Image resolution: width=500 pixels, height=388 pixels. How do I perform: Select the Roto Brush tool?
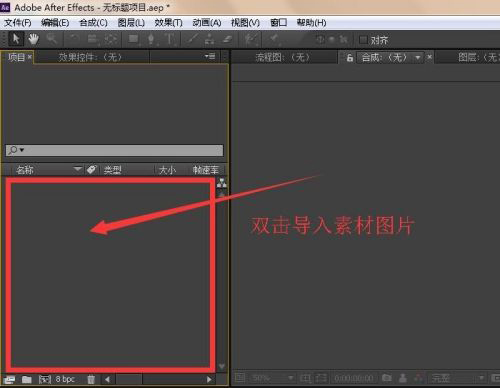250,39
